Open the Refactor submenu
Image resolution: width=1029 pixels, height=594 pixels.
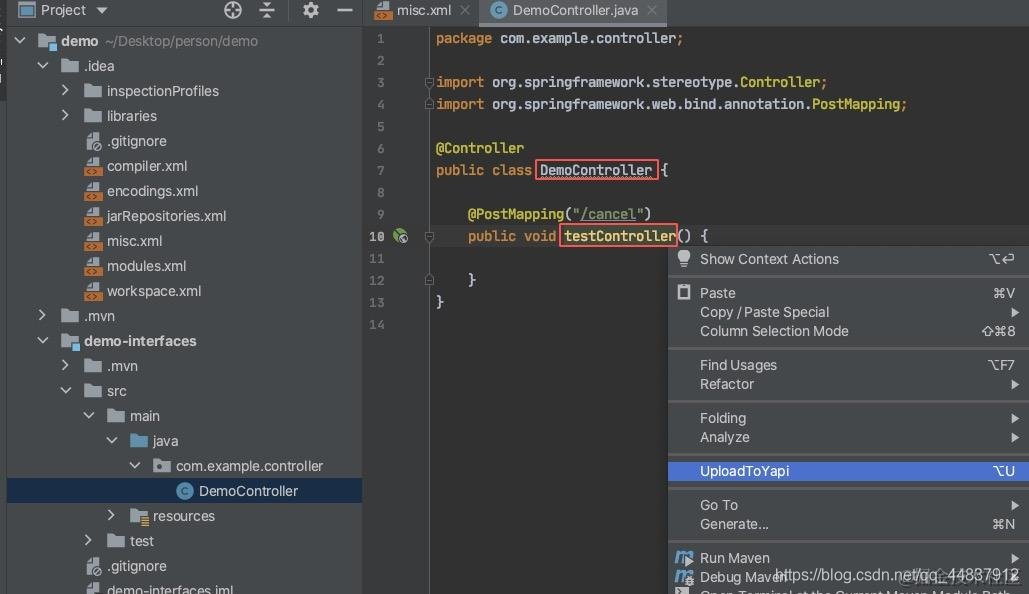726,384
